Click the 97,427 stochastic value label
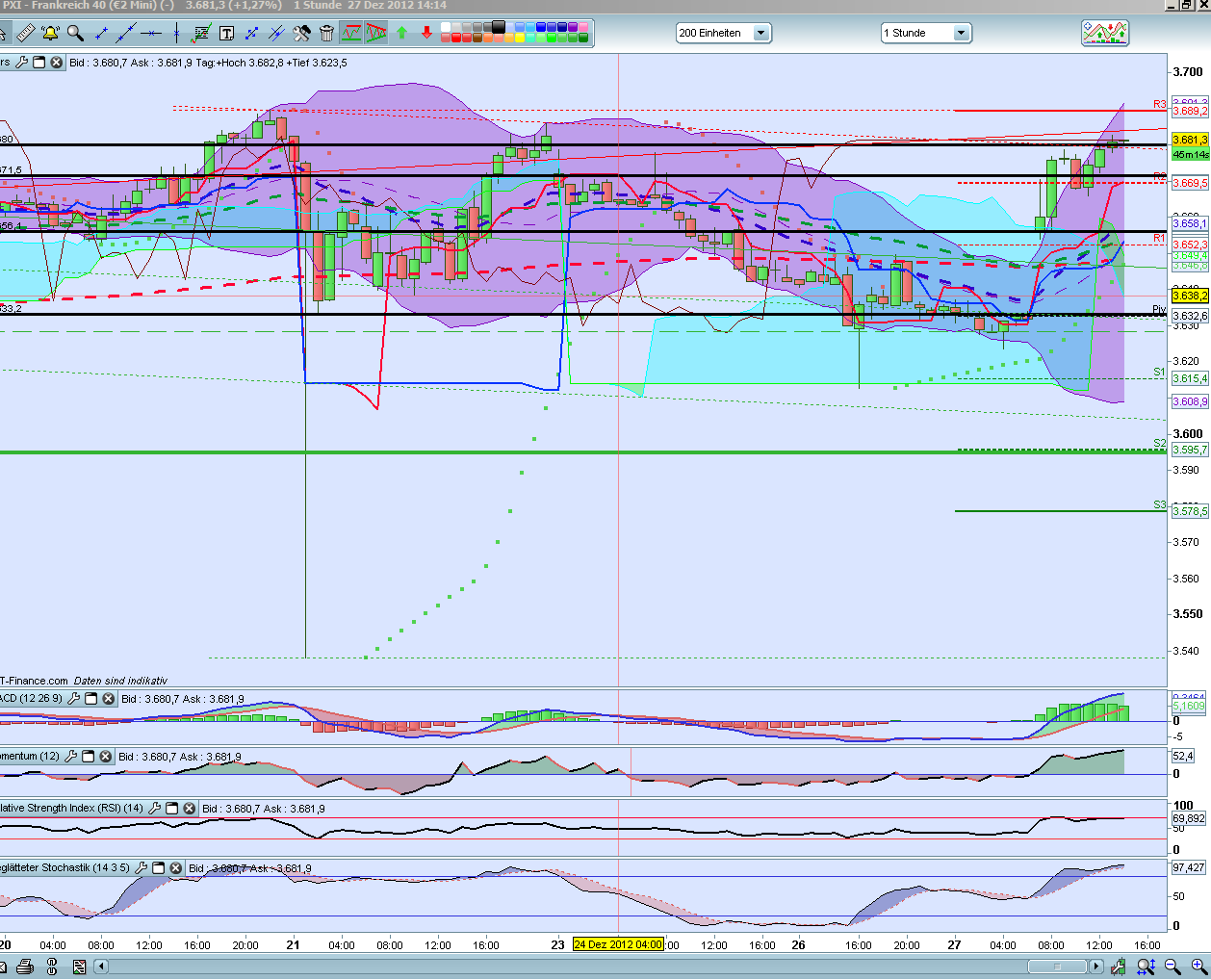 tap(1189, 867)
